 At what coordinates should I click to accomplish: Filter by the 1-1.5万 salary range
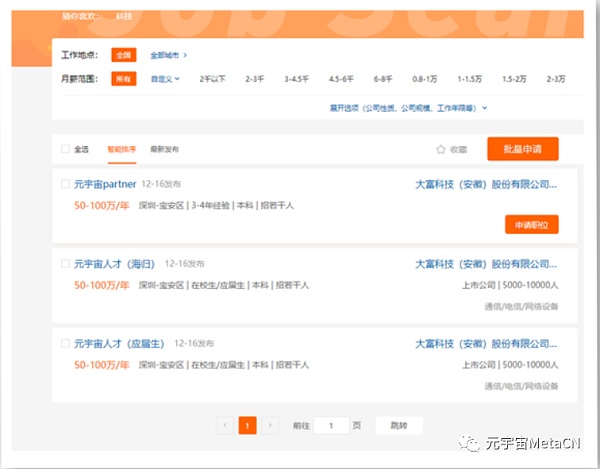pyautogui.click(x=470, y=78)
